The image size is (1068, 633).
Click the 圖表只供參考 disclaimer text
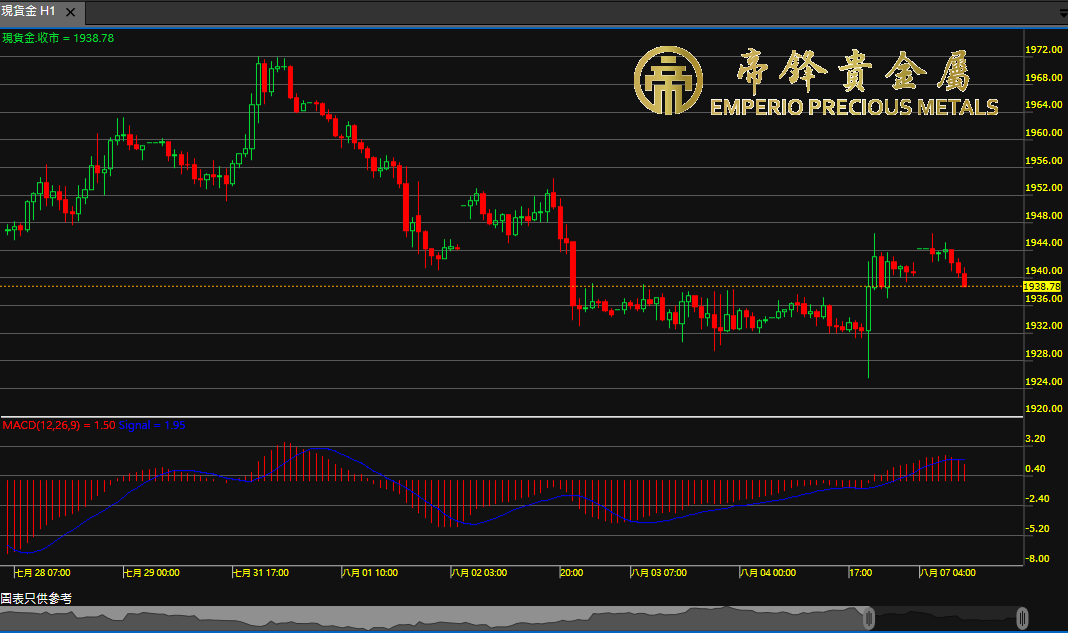click(36, 598)
